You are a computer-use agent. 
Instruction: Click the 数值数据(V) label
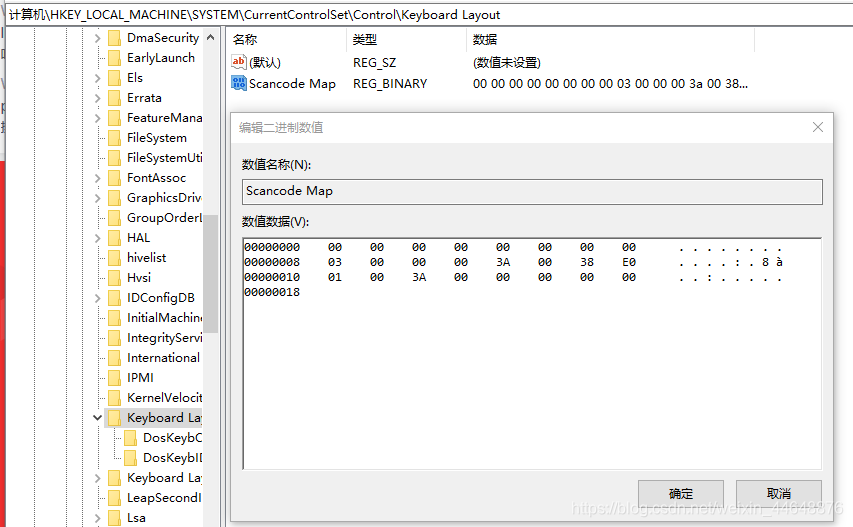click(x=275, y=222)
